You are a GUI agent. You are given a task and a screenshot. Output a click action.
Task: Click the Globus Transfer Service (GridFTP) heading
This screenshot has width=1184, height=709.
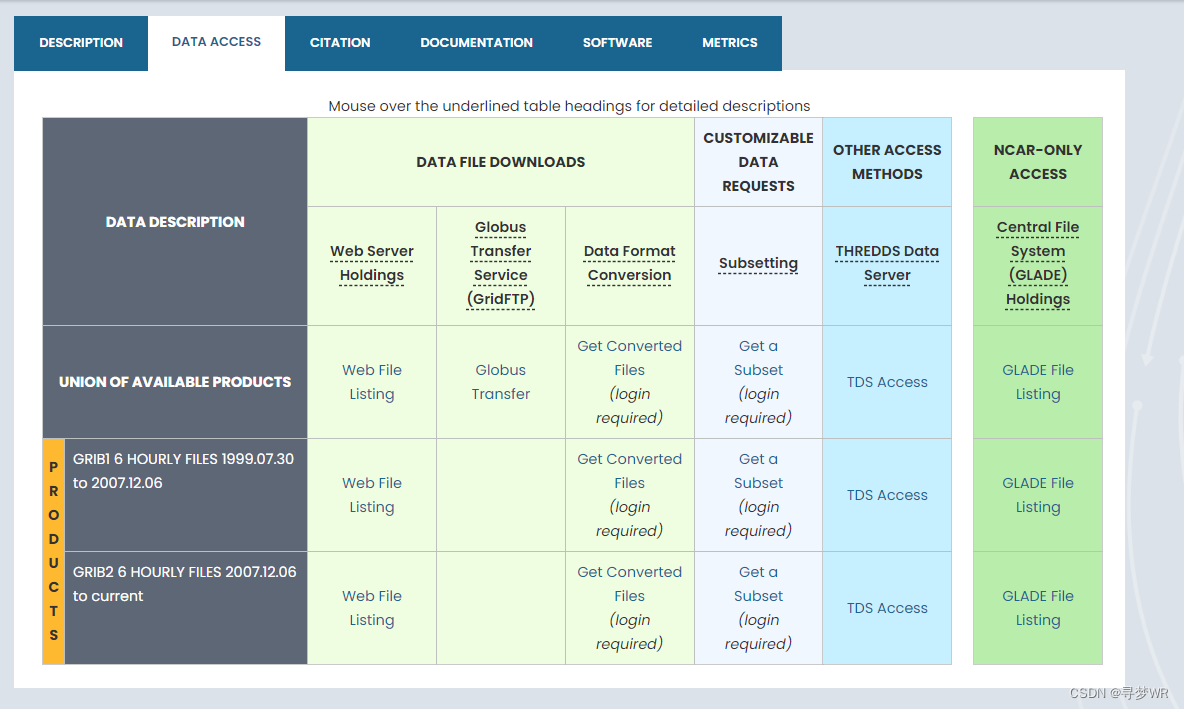tap(501, 263)
